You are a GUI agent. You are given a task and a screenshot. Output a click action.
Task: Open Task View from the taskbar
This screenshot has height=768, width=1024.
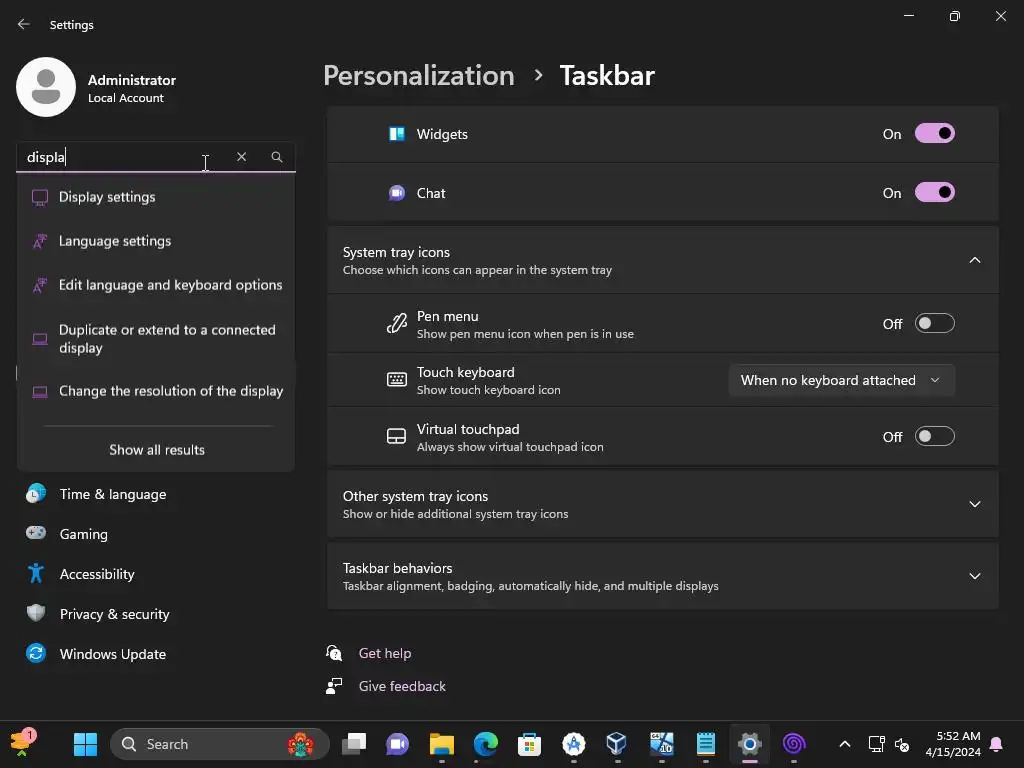[x=354, y=744]
